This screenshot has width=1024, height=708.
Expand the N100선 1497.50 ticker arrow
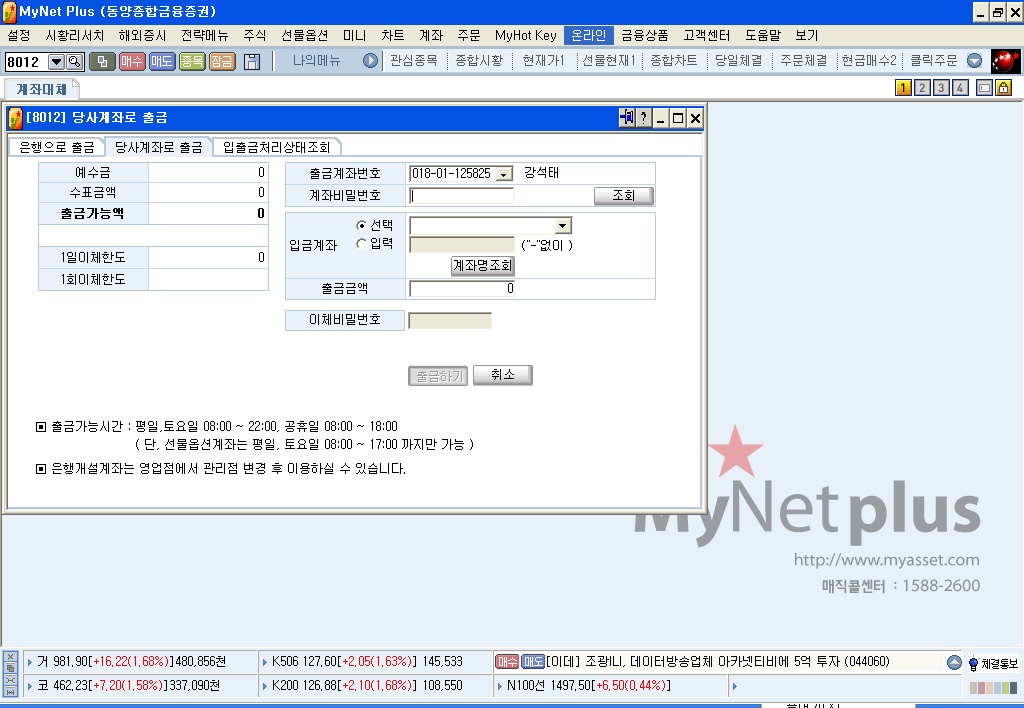(500, 686)
